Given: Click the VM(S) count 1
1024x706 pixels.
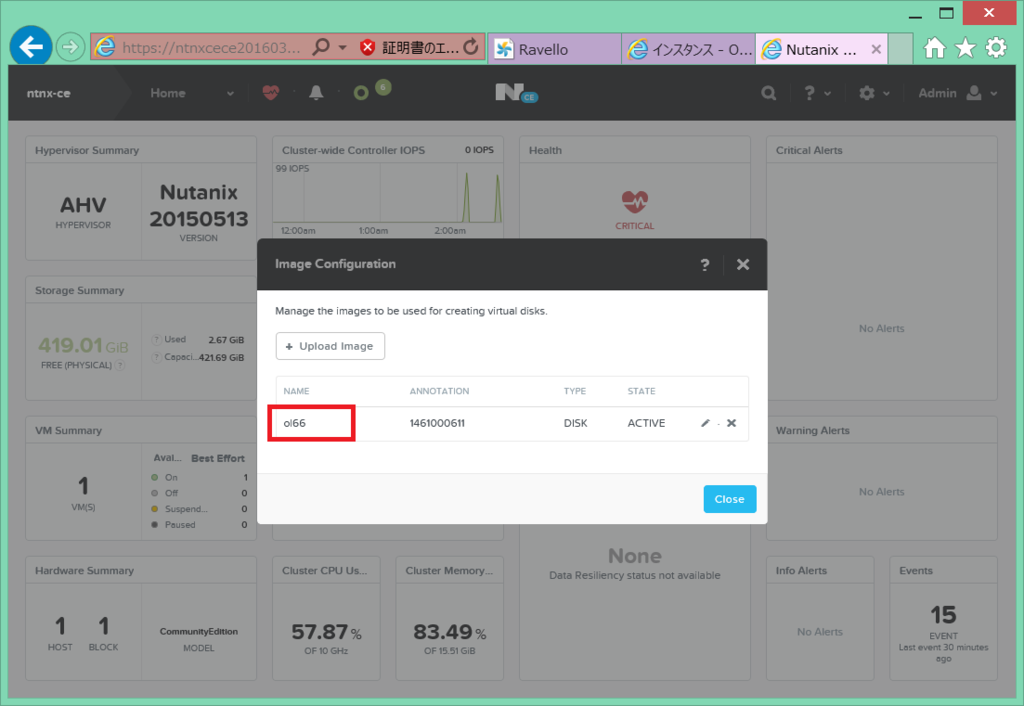Looking at the screenshot, I should pyautogui.click(x=83, y=486).
